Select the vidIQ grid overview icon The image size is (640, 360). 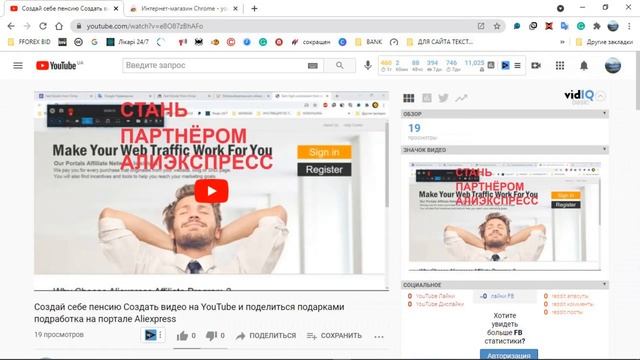[x=409, y=98]
